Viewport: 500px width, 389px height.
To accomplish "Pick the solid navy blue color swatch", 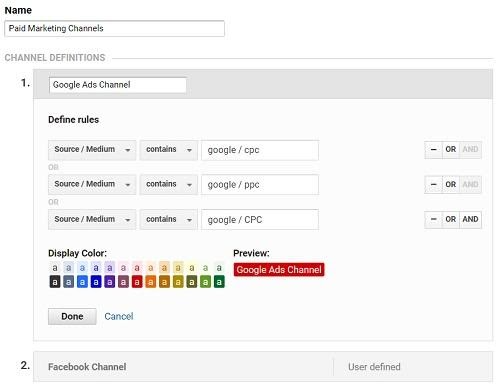I will (x=96, y=282).
